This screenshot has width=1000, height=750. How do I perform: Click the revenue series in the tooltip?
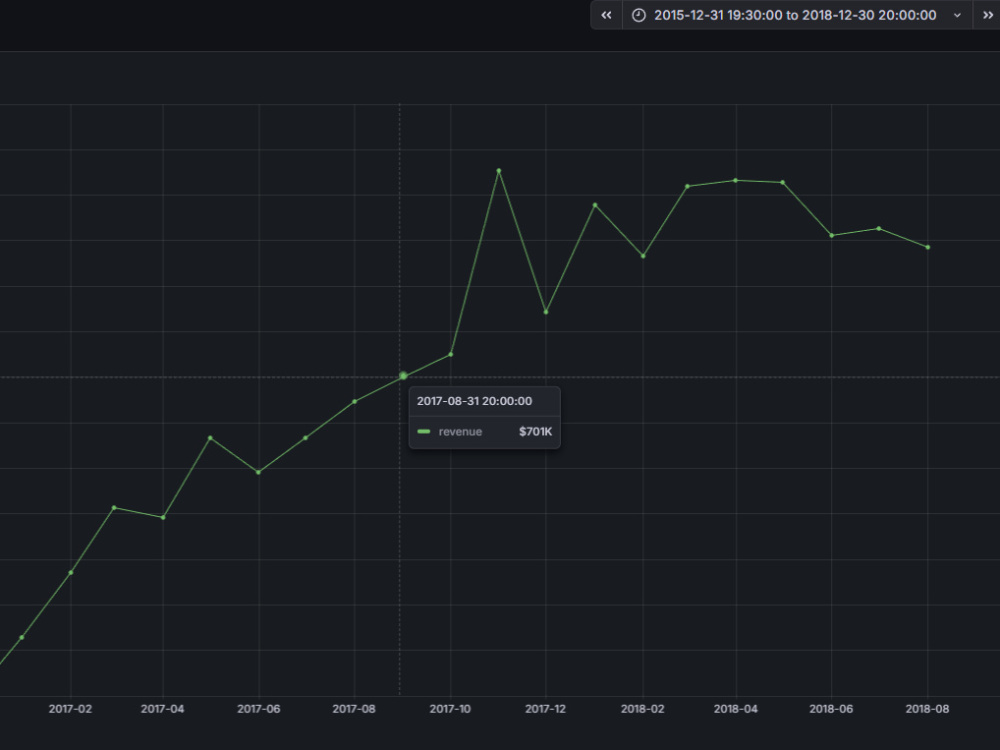460,432
